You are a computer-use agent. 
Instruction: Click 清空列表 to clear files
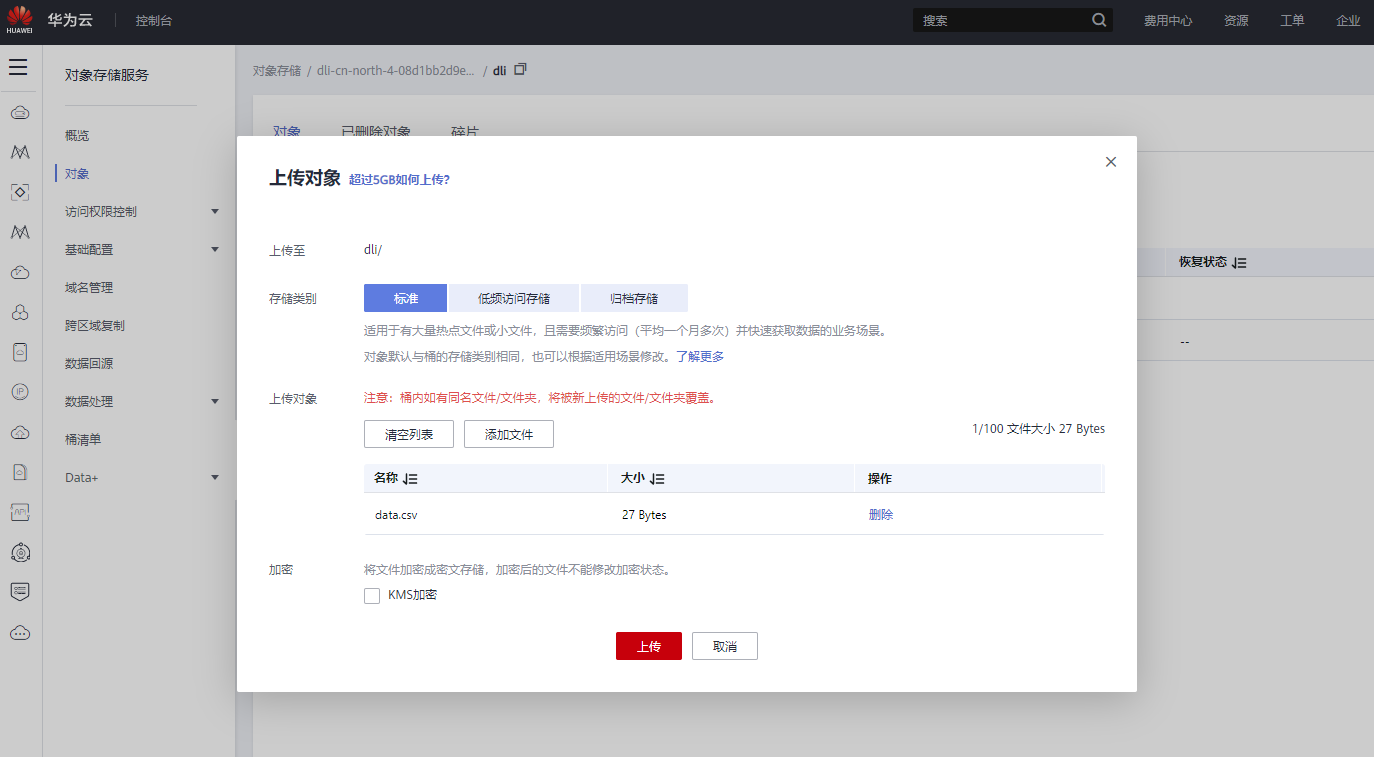409,434
